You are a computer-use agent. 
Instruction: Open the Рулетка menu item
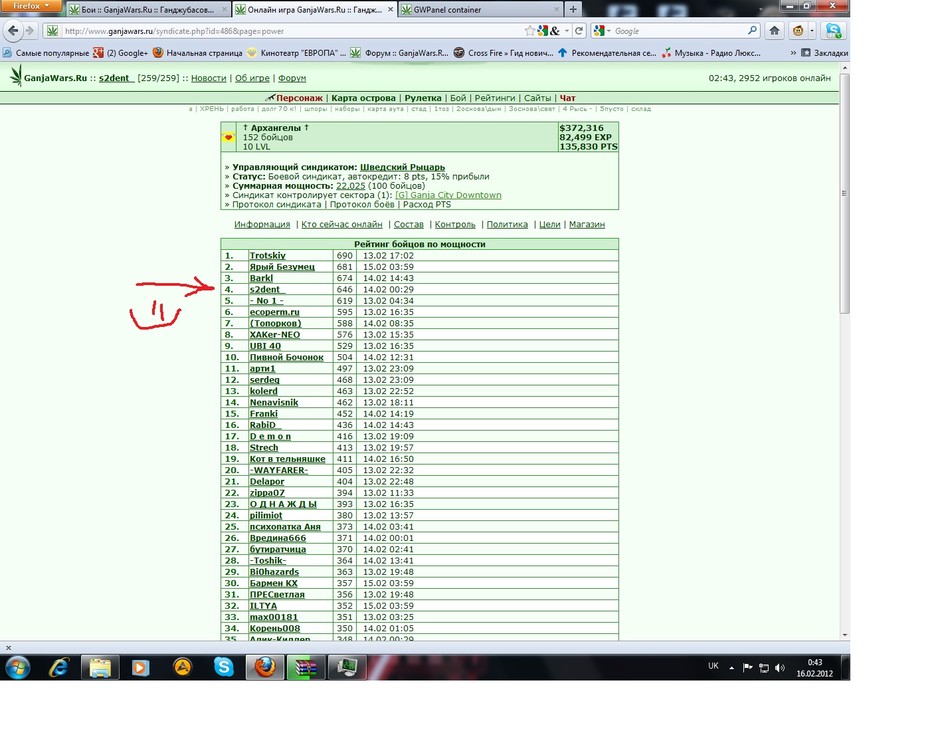click(423, 98)
